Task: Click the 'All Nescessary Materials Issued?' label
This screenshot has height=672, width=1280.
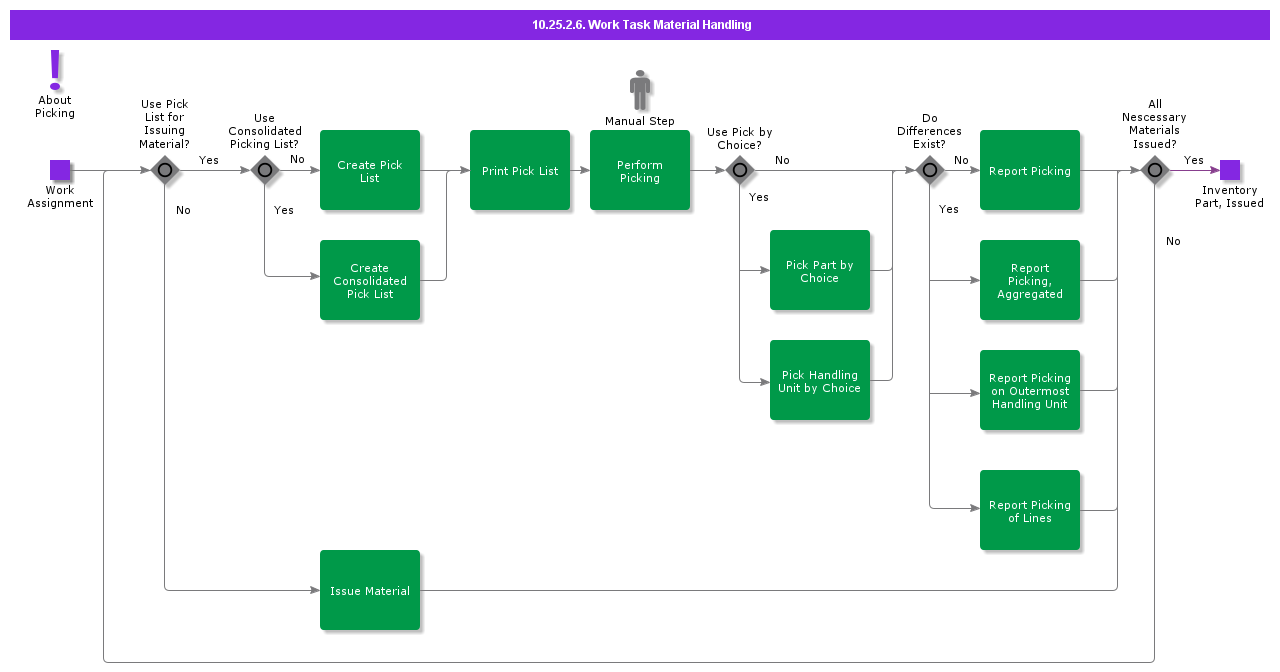Action: point(1155,124)
